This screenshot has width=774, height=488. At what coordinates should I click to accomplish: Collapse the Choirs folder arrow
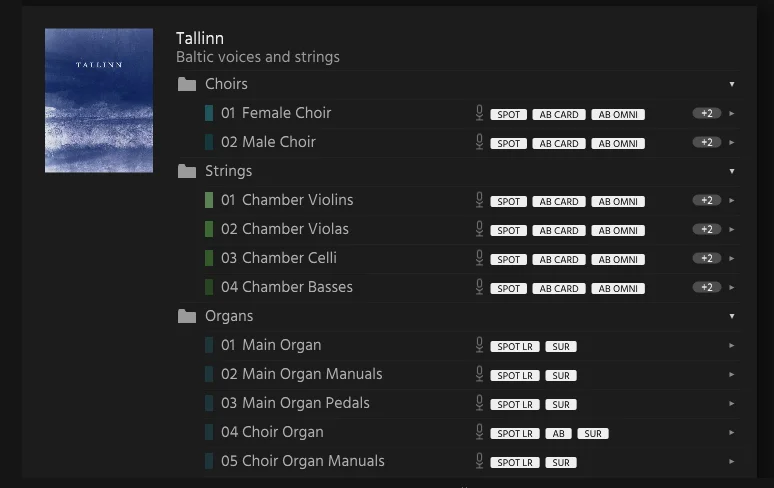coord(732,84)
